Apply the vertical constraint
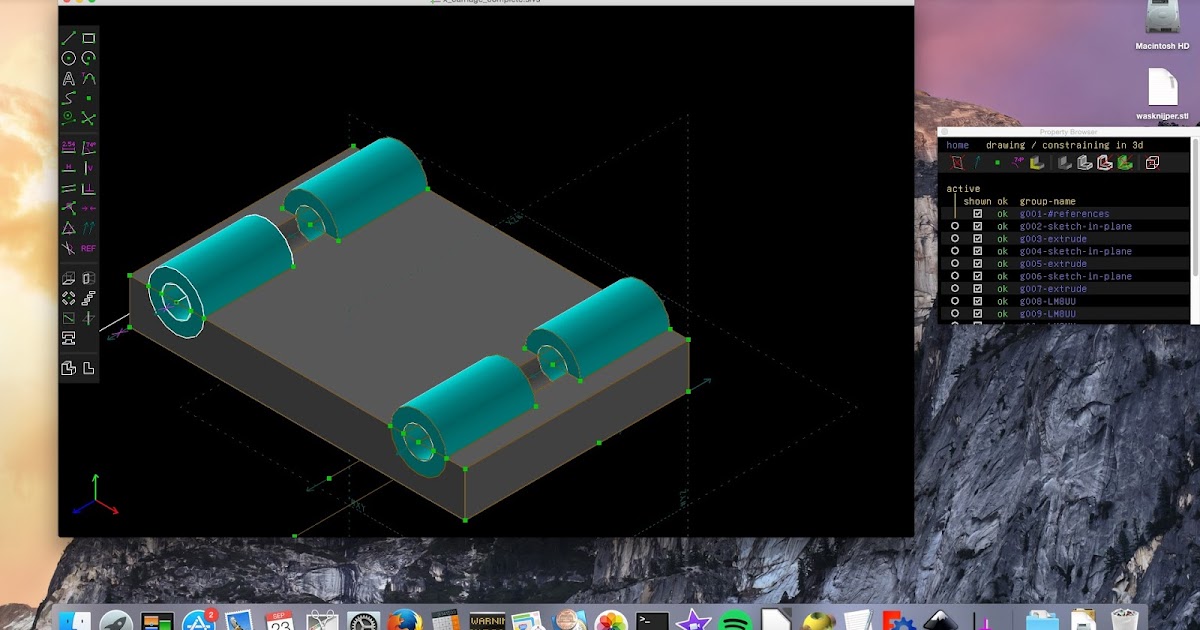Viewport: 1200px width, 630px height. [x=90, y=169]
